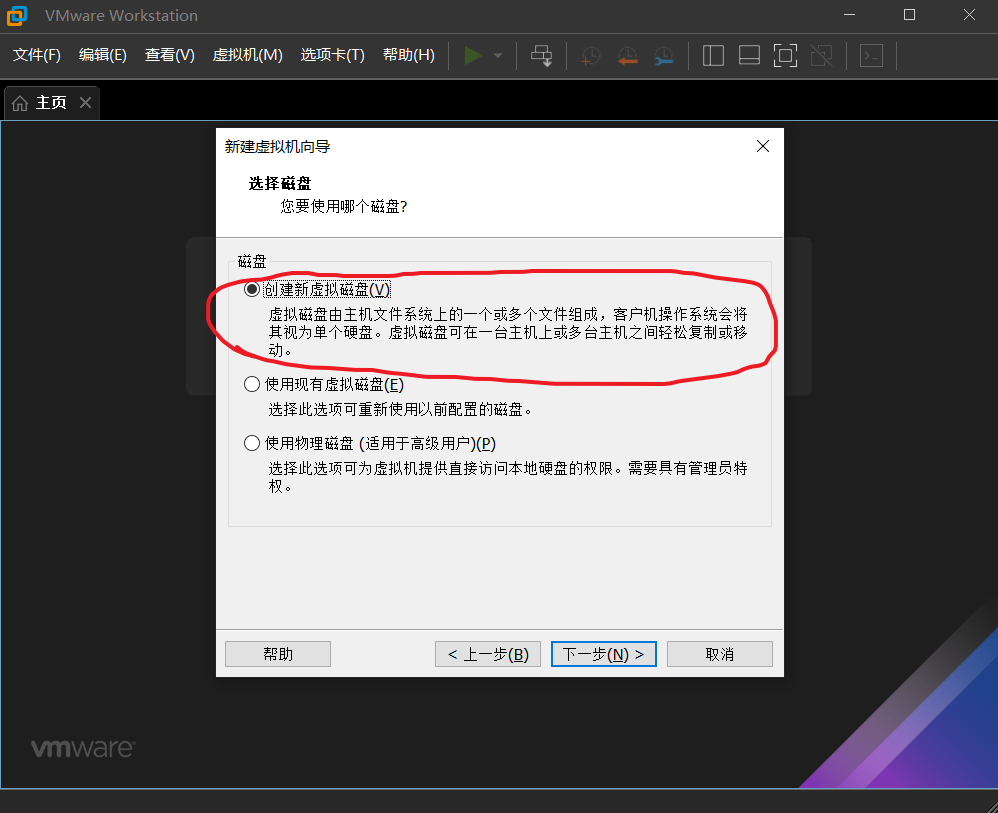The image size is (998, 813).
Task: Click the Unity mode toolbar icon
Action: coord(822,55)
